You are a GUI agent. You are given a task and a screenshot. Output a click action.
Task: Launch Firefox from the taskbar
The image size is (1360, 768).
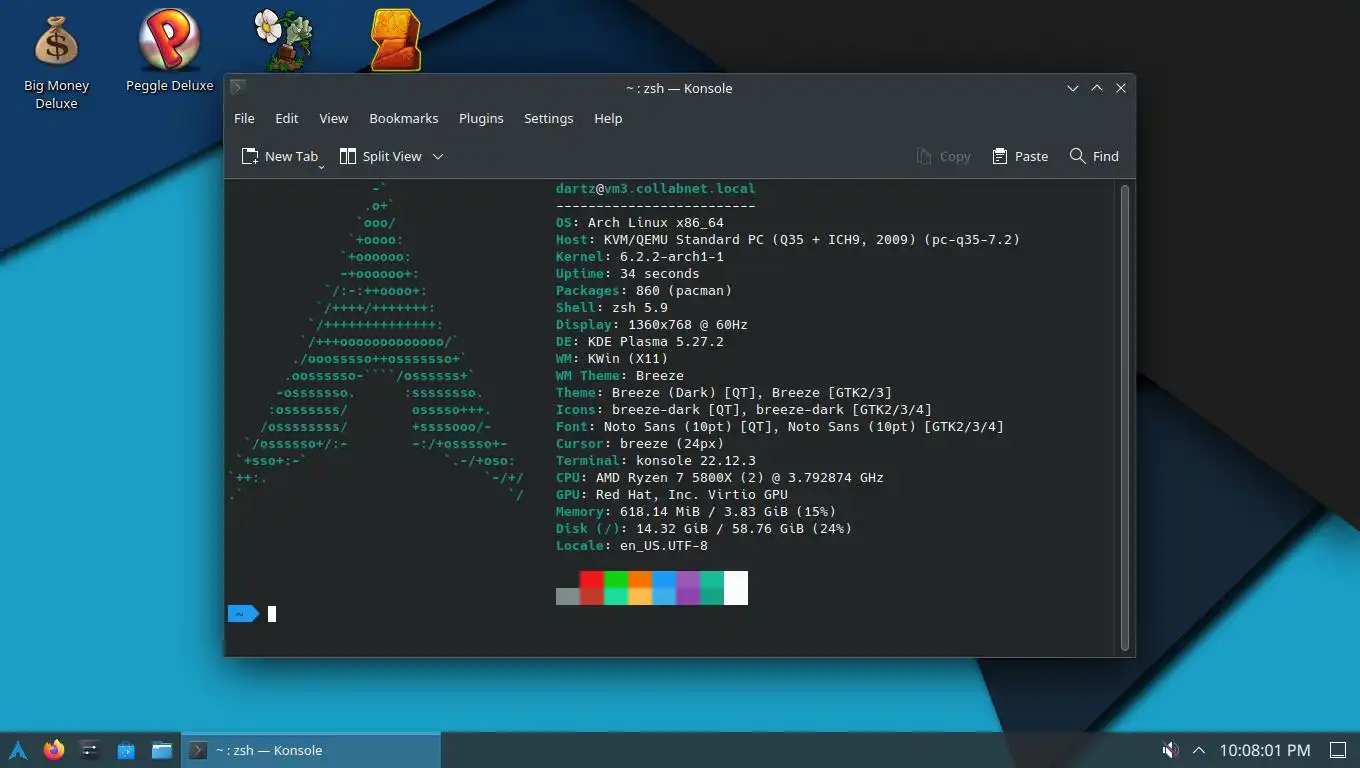pyautogui.click(x=54, y=750)
